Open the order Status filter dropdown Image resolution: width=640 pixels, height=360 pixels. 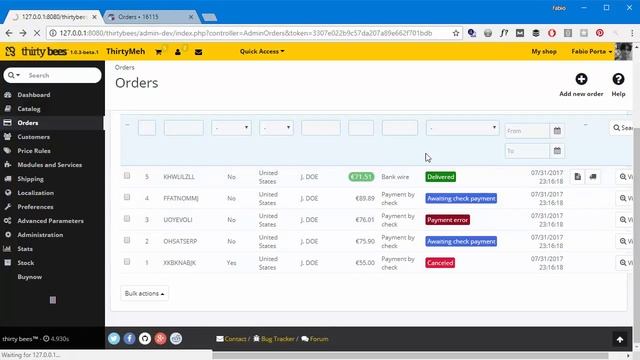click(x=462, y=128)
